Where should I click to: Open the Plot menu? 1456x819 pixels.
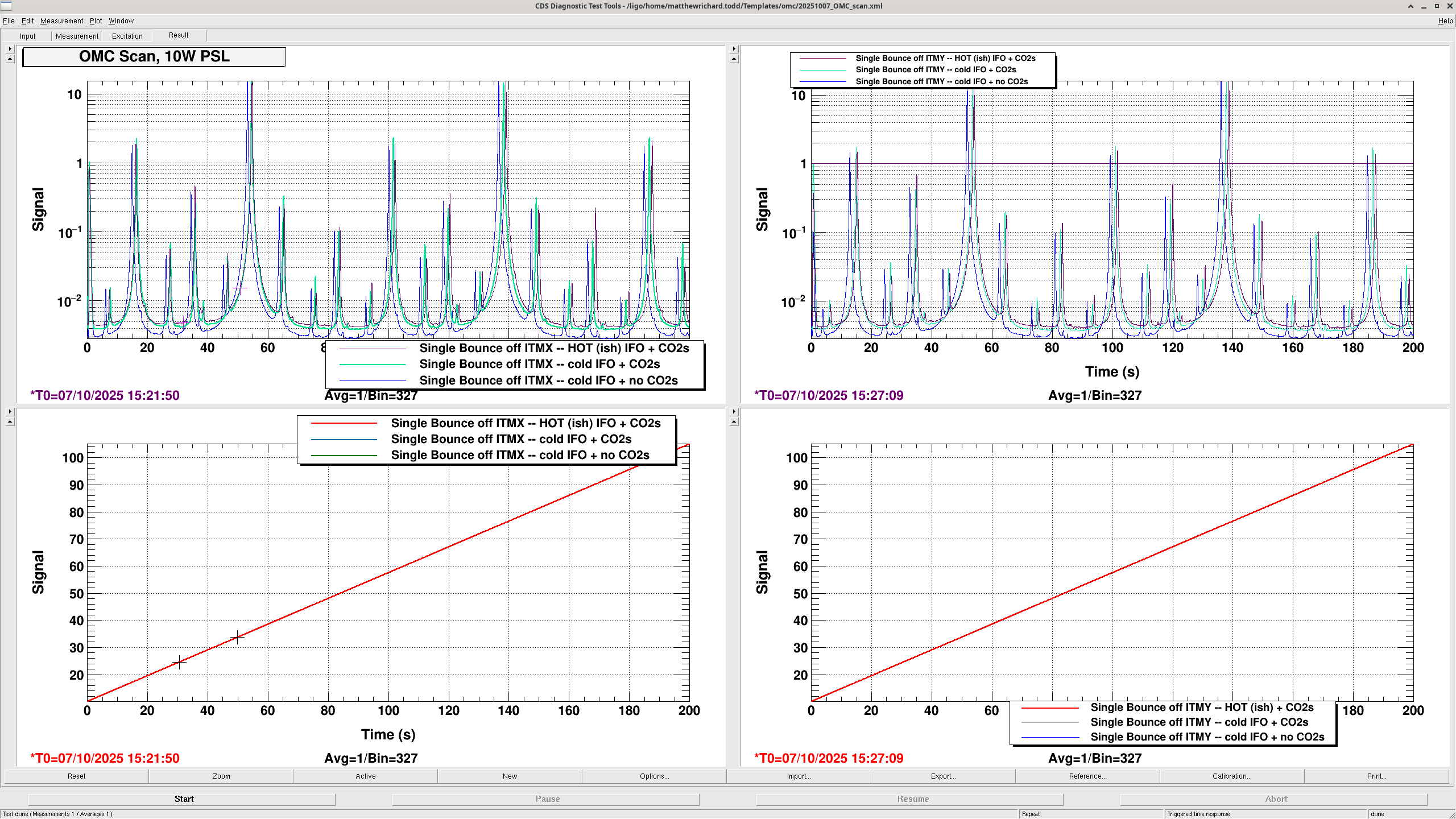(x=96, y=21)
